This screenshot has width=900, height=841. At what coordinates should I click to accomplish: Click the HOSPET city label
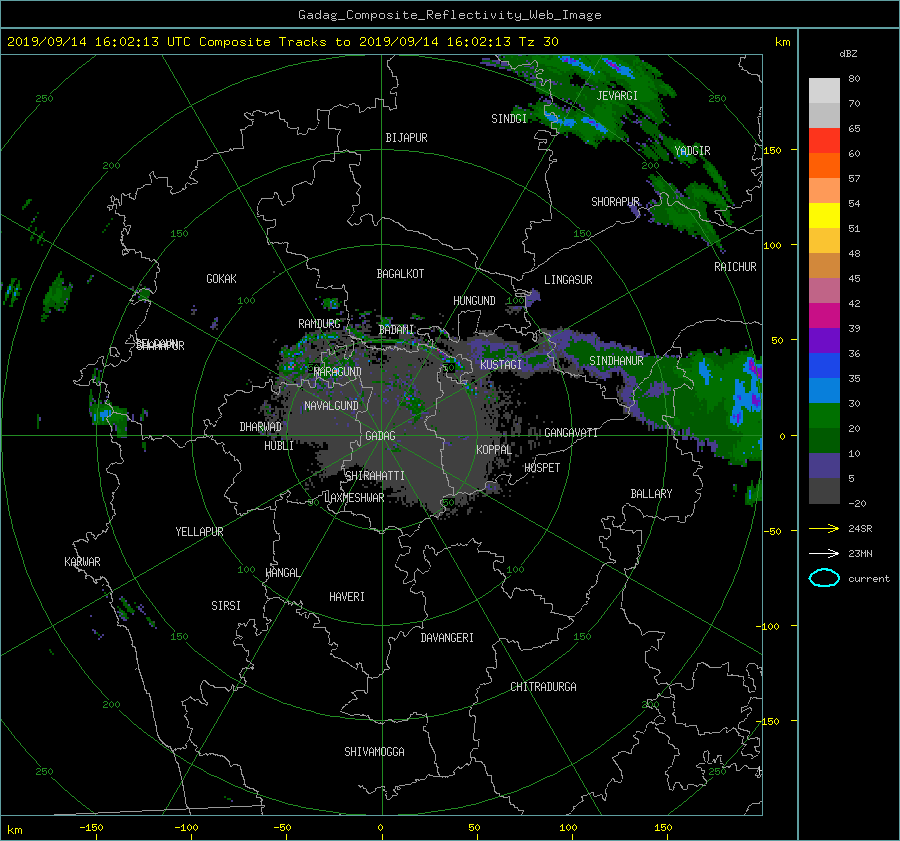pos(542,468)
